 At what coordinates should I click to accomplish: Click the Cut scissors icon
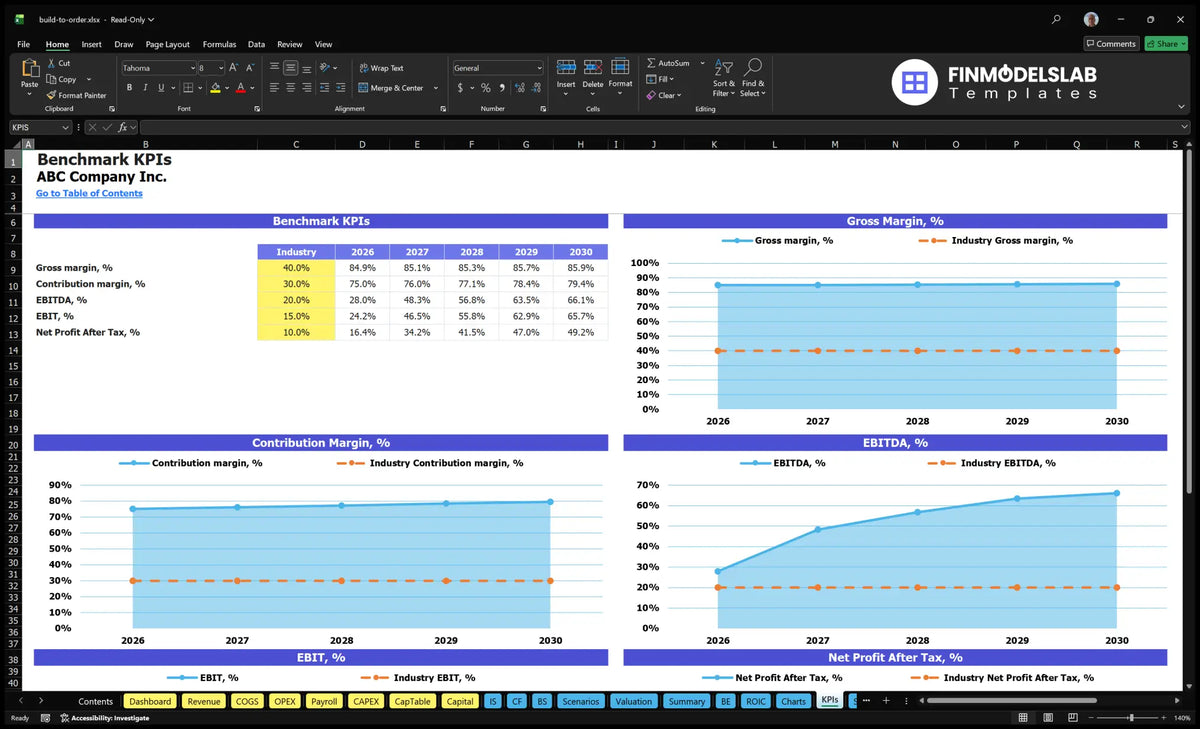pos(50,63)
